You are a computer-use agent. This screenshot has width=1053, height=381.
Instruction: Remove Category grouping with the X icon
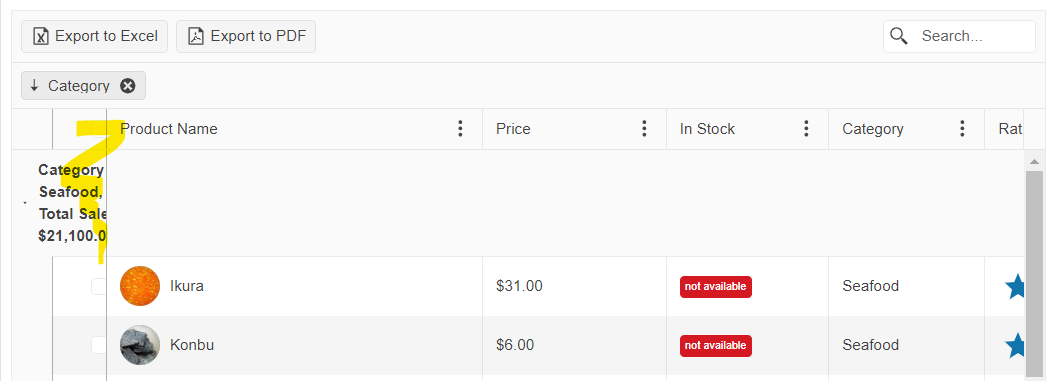(128, 86)
